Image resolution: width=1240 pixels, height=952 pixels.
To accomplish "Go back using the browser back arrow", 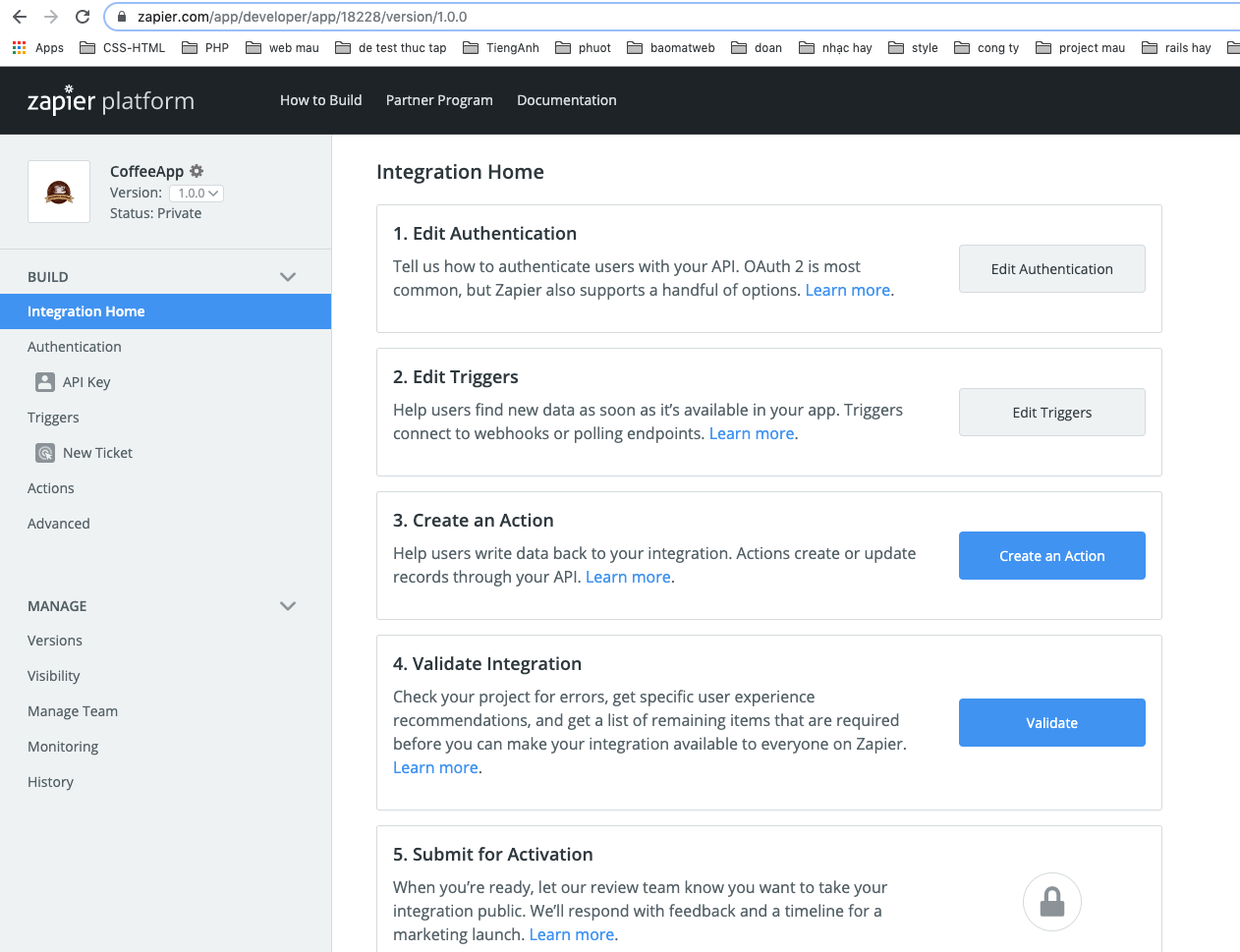I will coord(20,17).
